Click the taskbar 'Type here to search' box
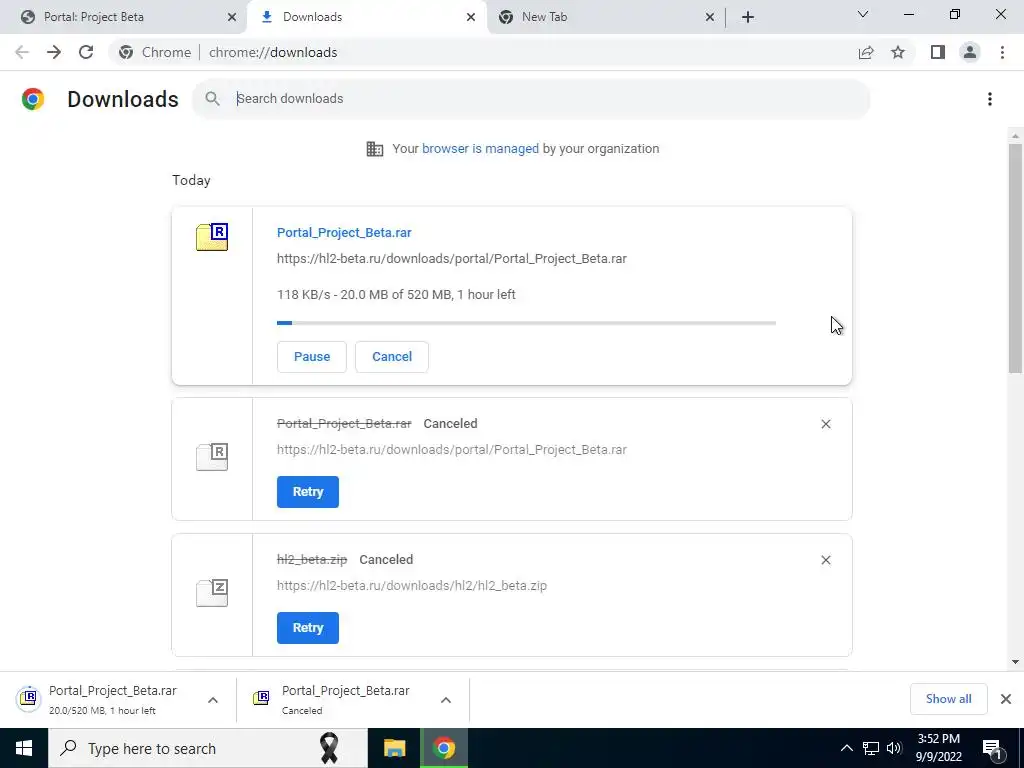The image size is (1024, 768). (x=208, y=748)
